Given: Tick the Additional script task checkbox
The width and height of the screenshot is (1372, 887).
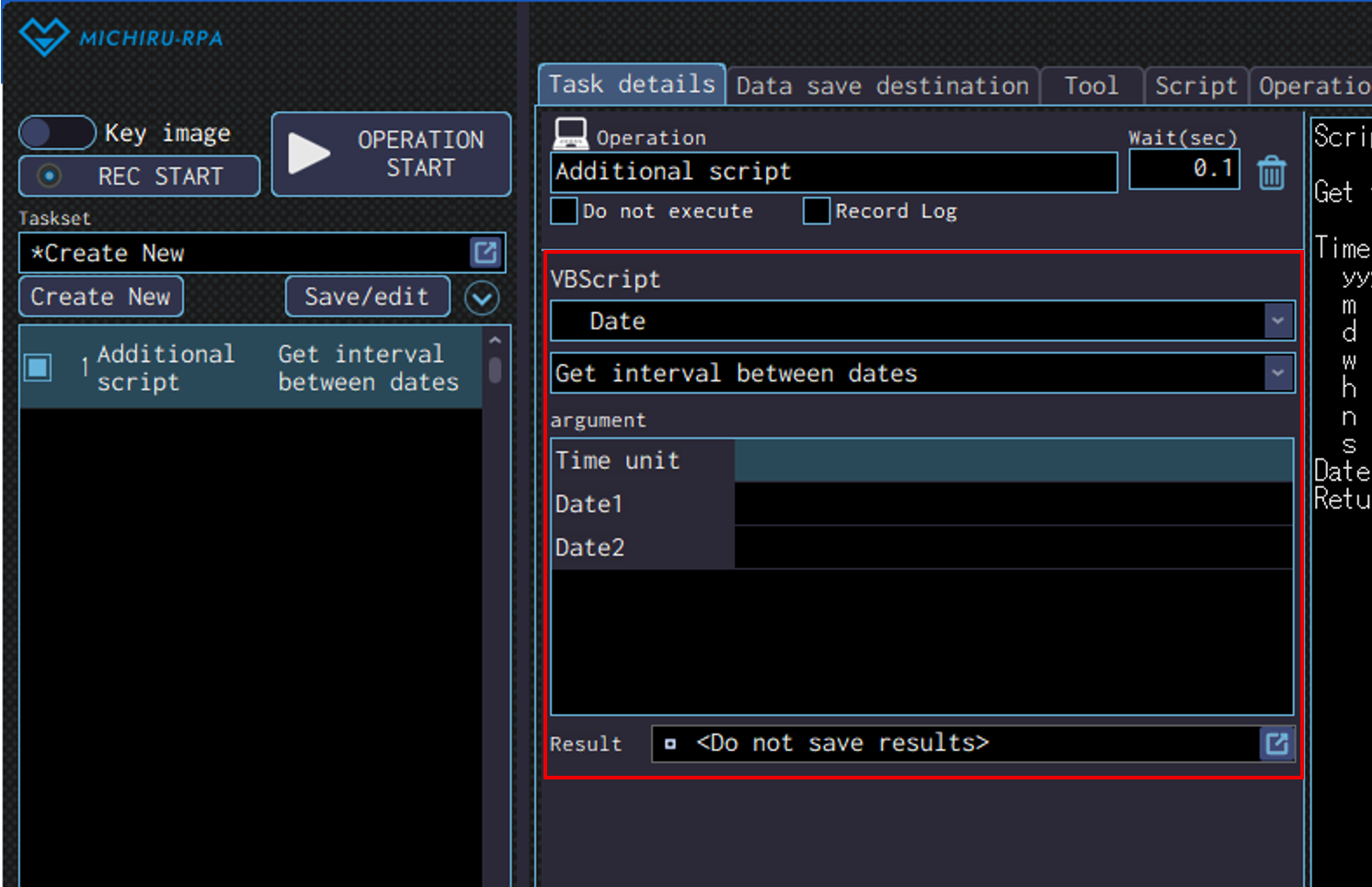Looking at the screenshot, I should pos(39,368).
